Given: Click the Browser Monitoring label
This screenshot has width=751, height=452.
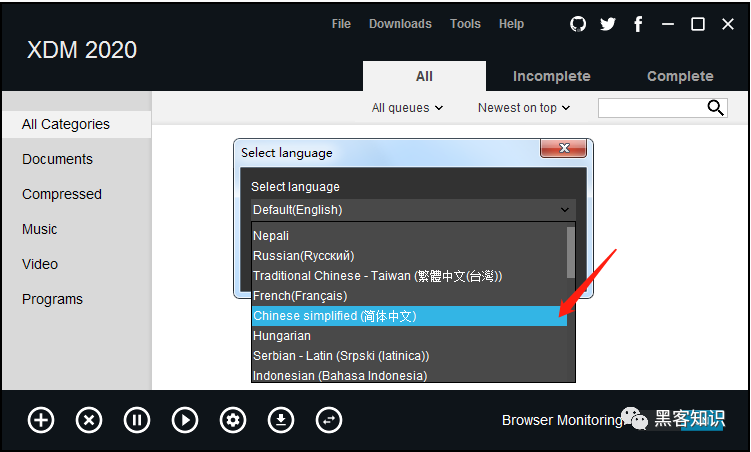Looking at the screenshot, I should (562, 420).
